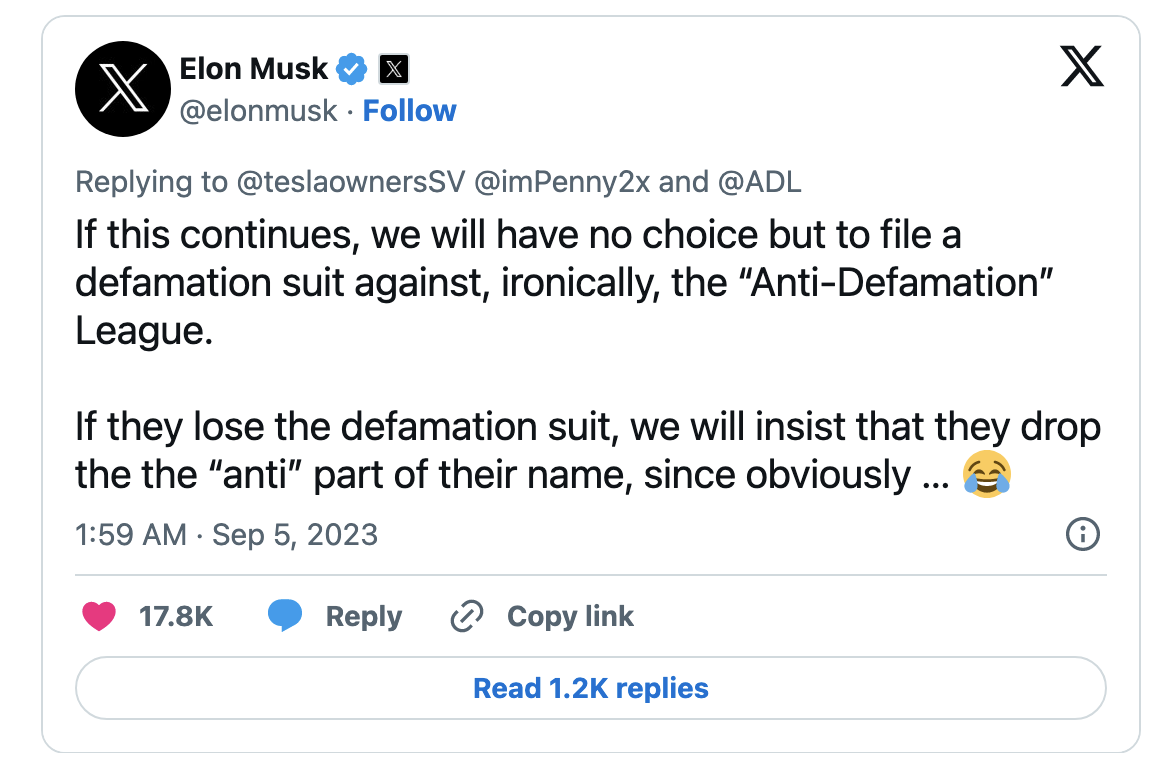Open "Read 1.2K replies"

coord(590,688)
